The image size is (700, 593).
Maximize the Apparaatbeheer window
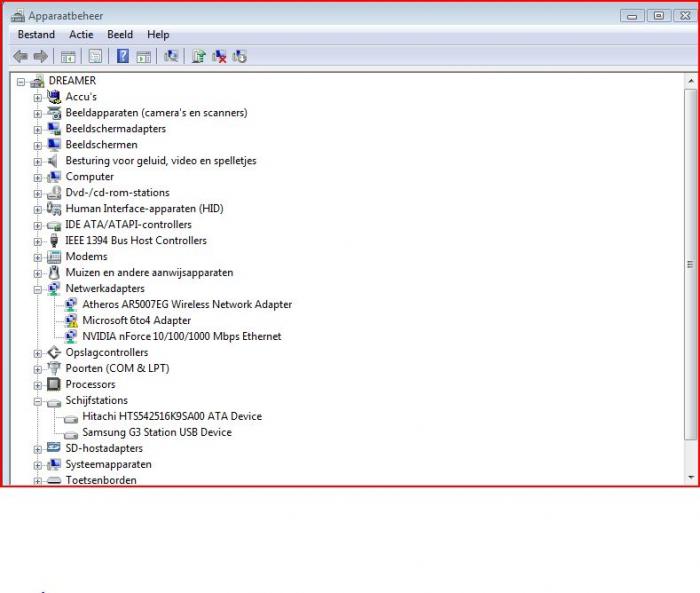[x=658, y=16]
